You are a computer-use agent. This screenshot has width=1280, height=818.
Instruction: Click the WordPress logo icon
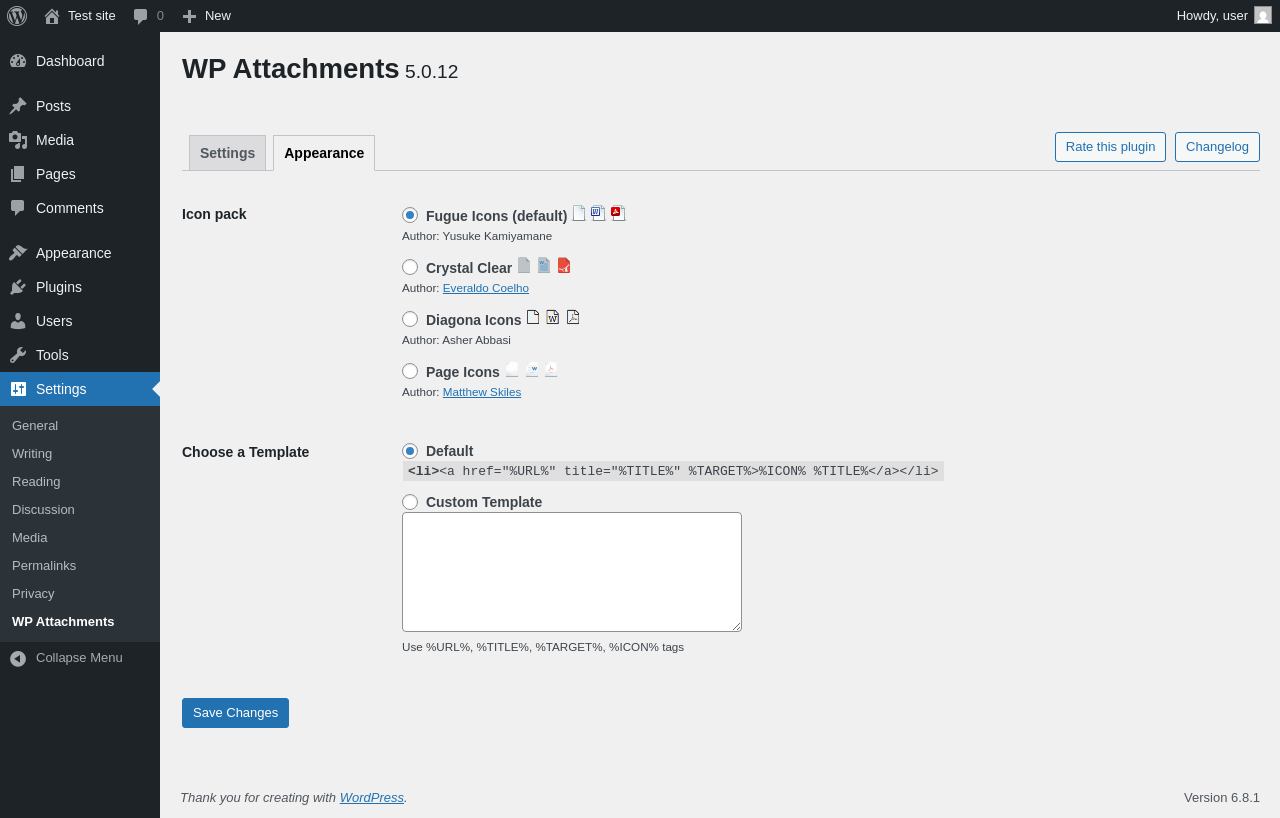click(x=17, y=16)
